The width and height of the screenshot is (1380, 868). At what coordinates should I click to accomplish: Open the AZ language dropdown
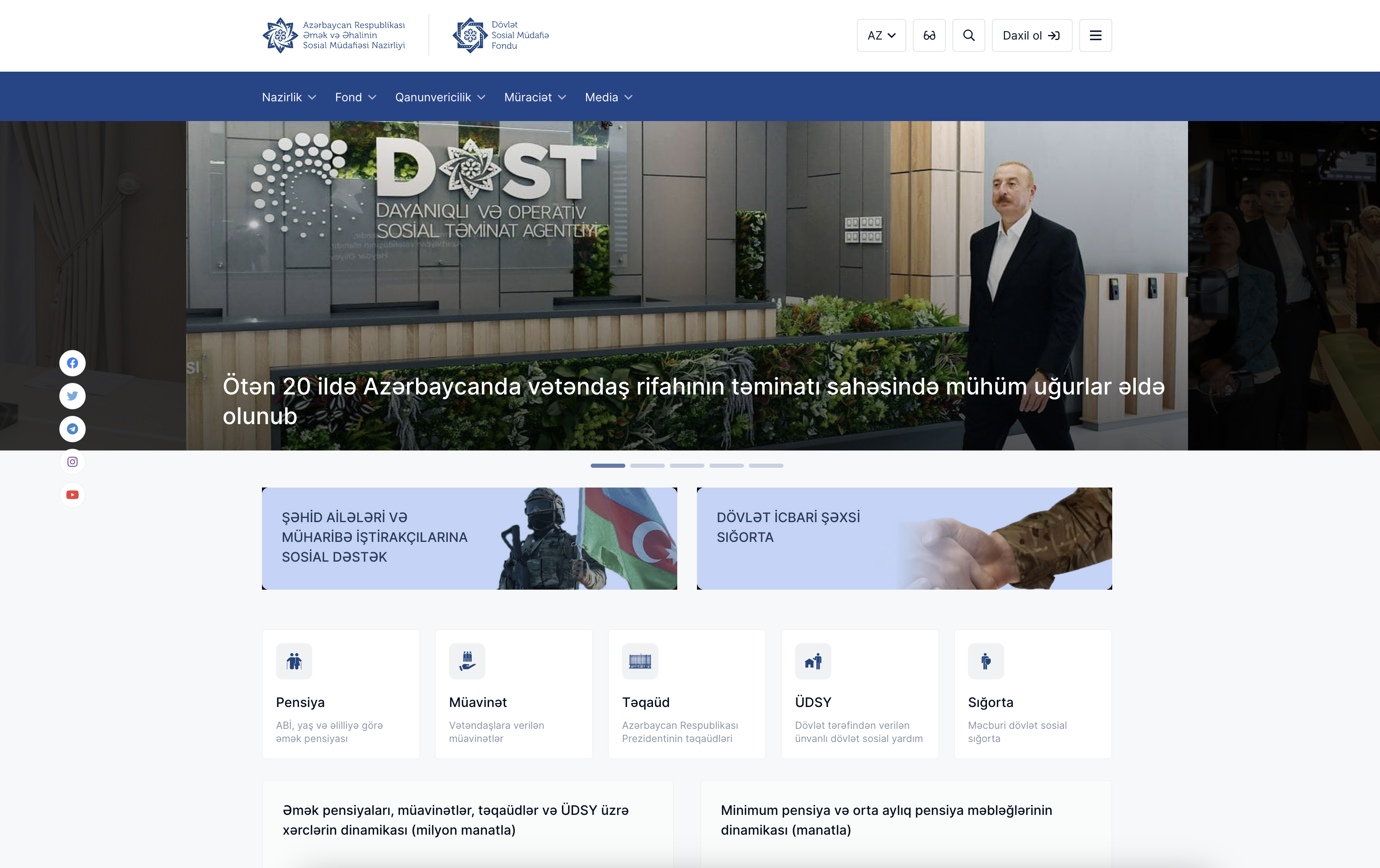[x=881, y=35]
